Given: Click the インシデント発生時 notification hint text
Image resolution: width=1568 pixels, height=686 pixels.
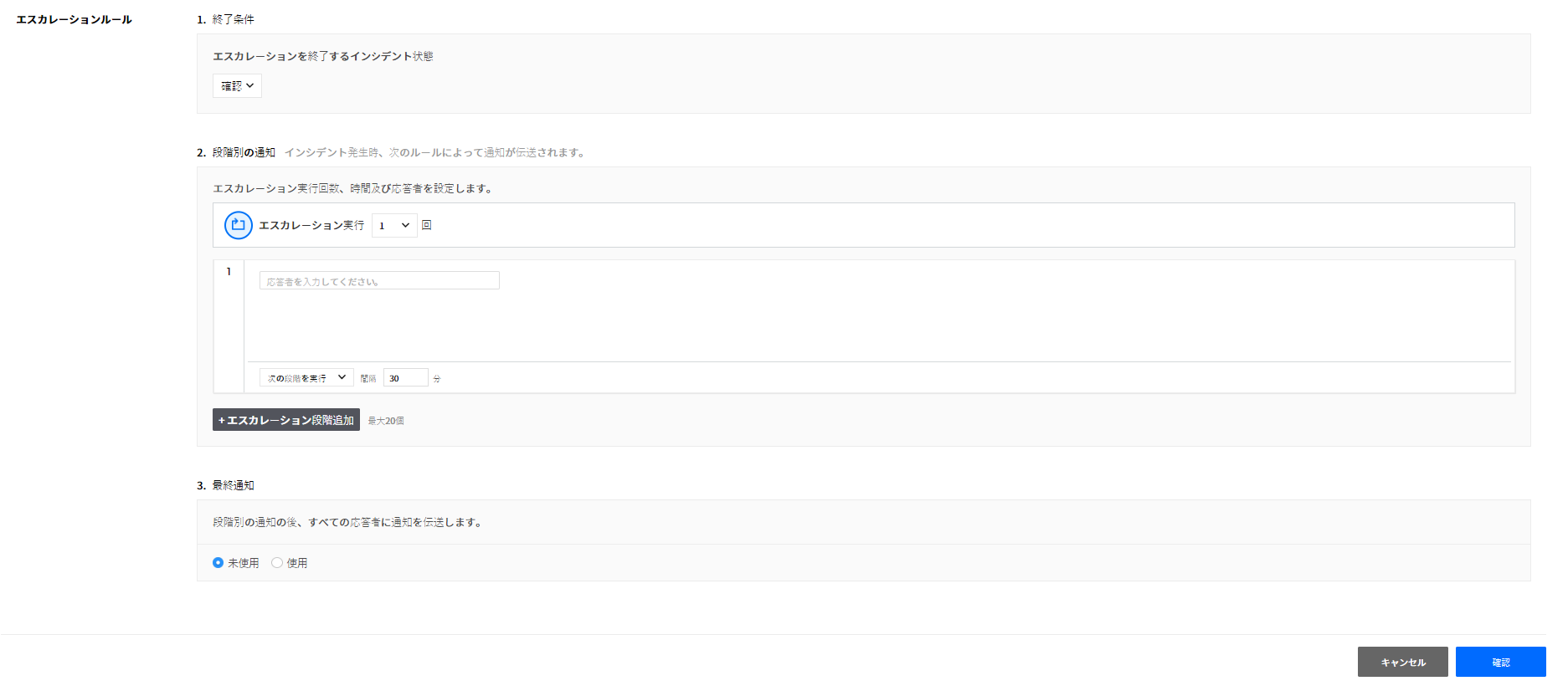Looking at the screenshot, I should pyautogui.click(x=435, y=152).
